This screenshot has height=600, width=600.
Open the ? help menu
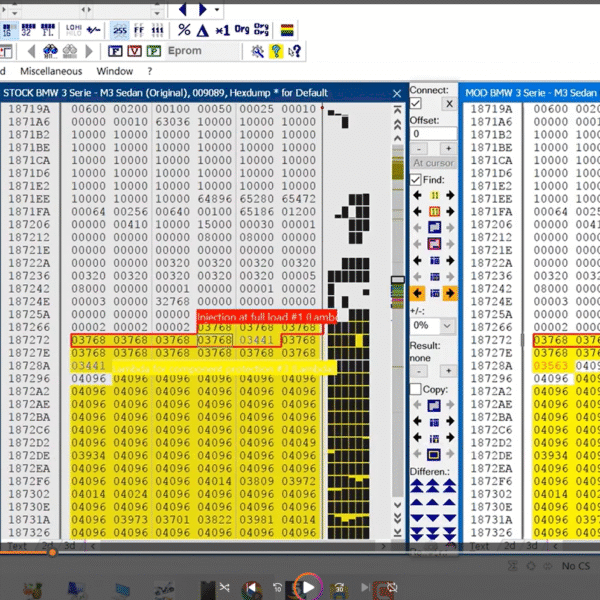150,71
